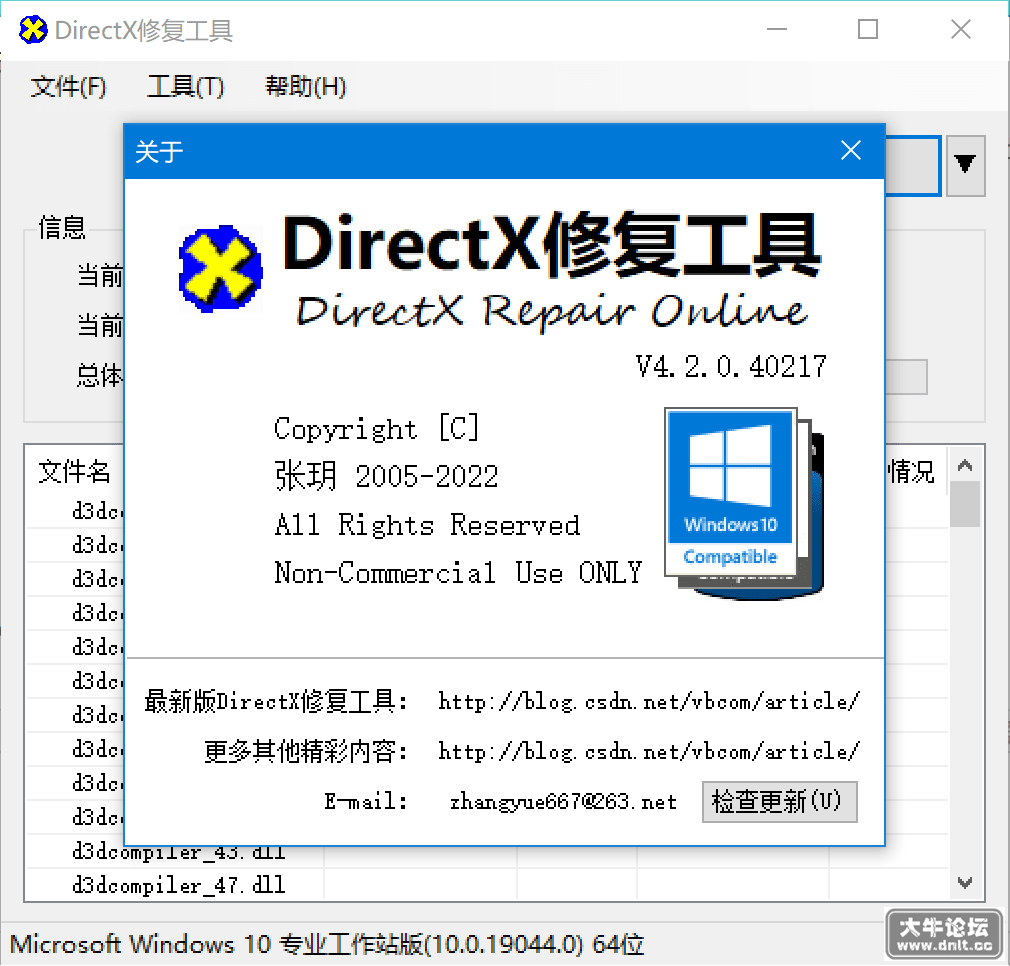Expand the dropdown arrow in main window
The image size is (1010, 966).
tap(965, 165)
